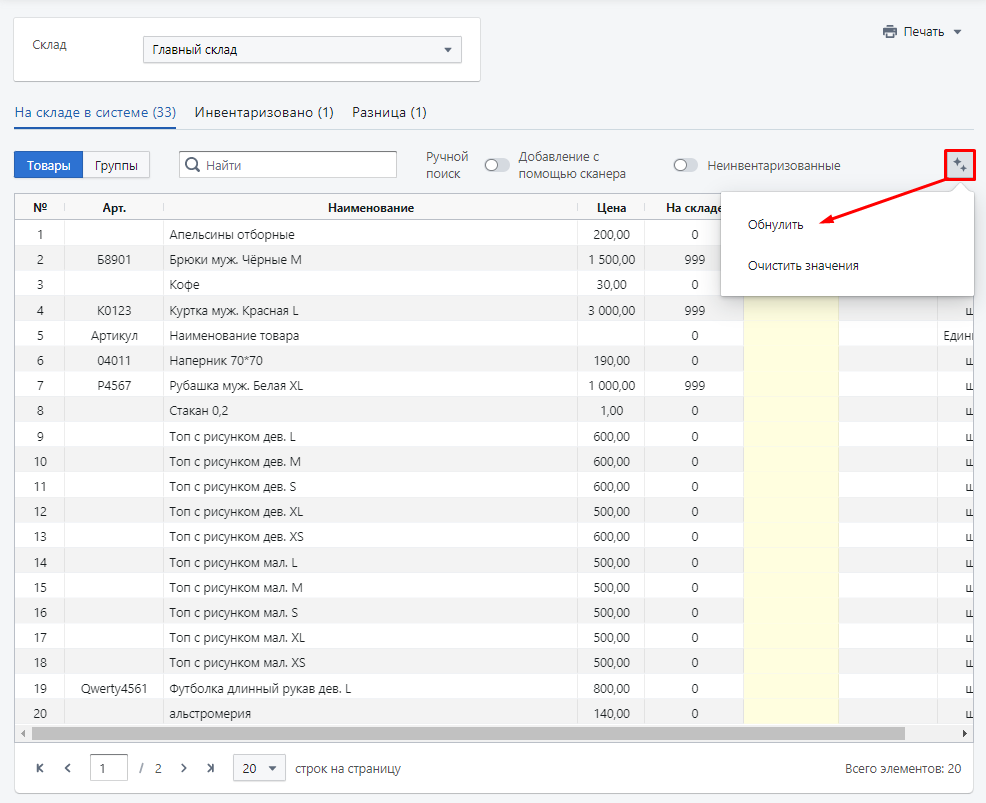986x803 pixels.
Task: Go to the first page
Action: pos(40,768)
